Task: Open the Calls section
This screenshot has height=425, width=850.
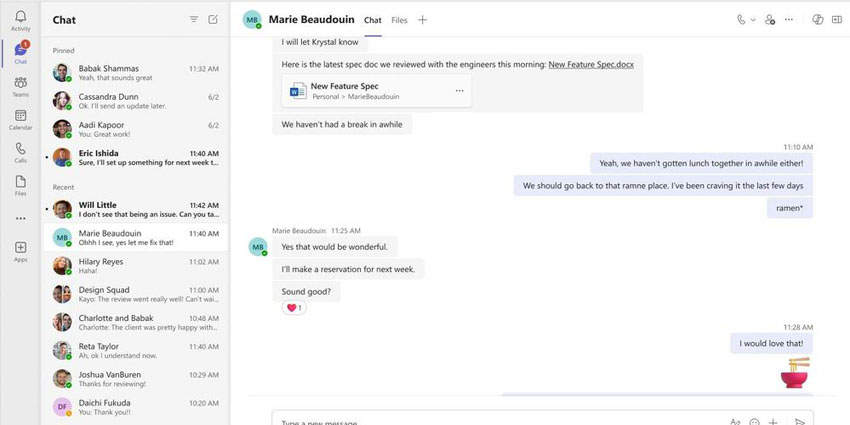Action: point(20,153)
